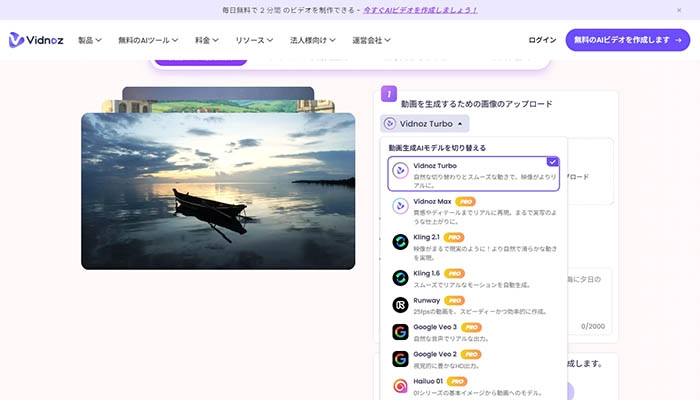Open the 法人様向け menu

pos(312,40)
